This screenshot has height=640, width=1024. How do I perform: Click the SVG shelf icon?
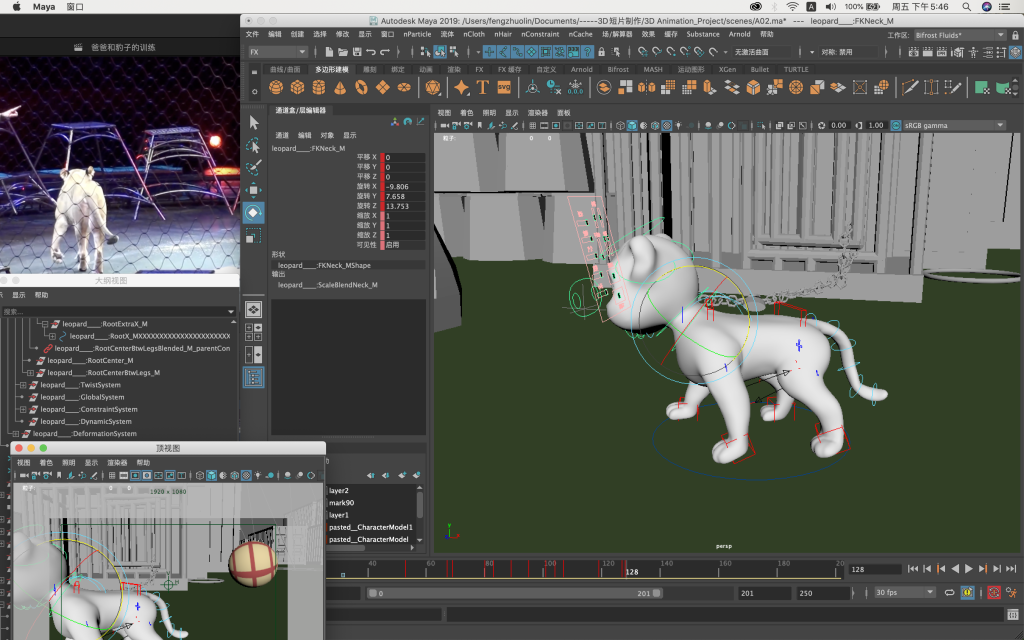tap(504, 87)
